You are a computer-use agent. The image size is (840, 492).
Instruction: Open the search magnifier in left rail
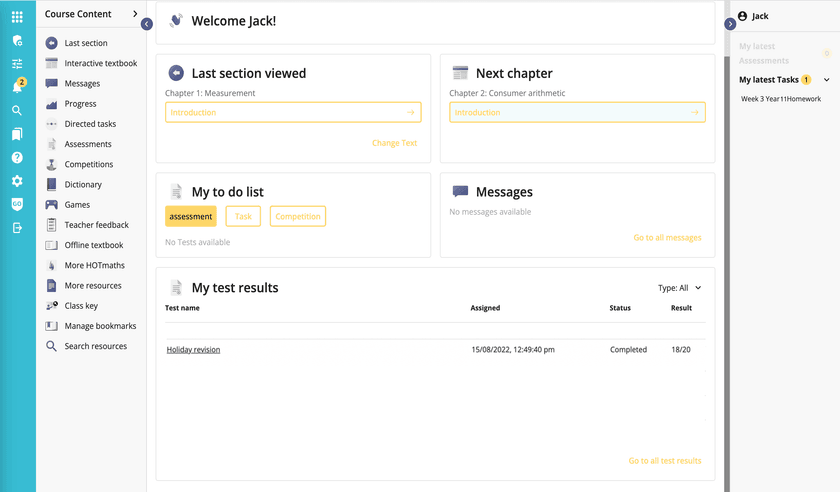(x=17, y=111)
